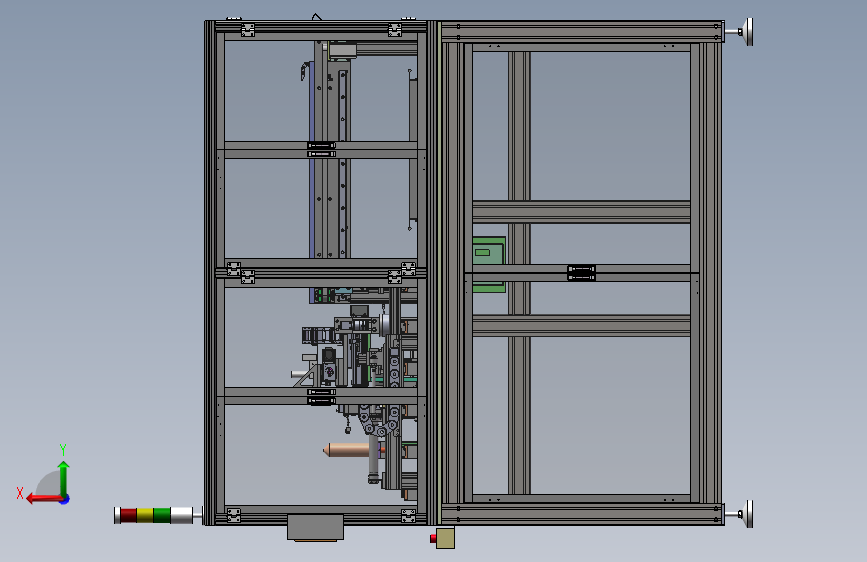Viewport: 867px width, 562px height.
Task: Select the white segment of the signal tower light
Action: pos(182,515)
